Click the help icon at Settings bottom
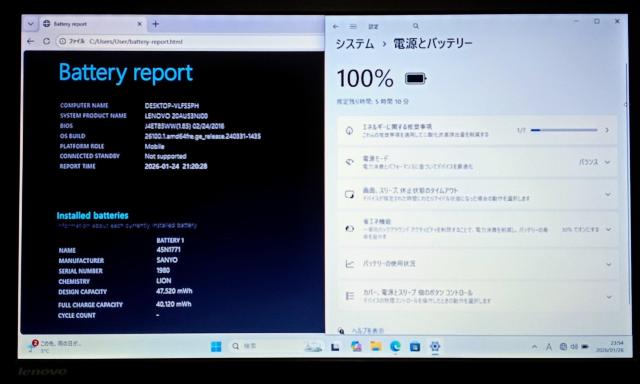Screen dimensions: 640x384 click(x=341, y=331)
